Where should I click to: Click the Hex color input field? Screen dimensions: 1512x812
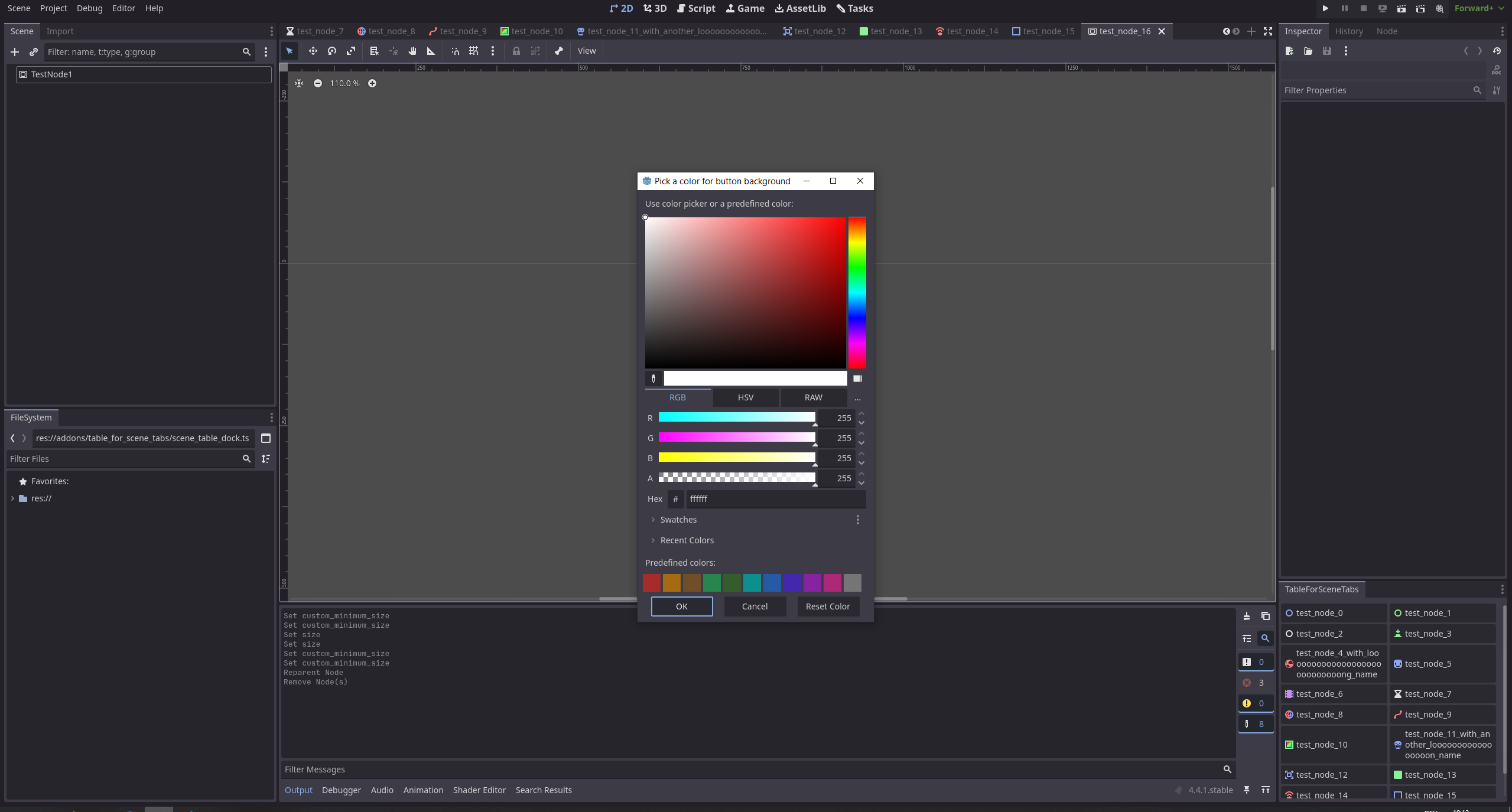(775, 499)
